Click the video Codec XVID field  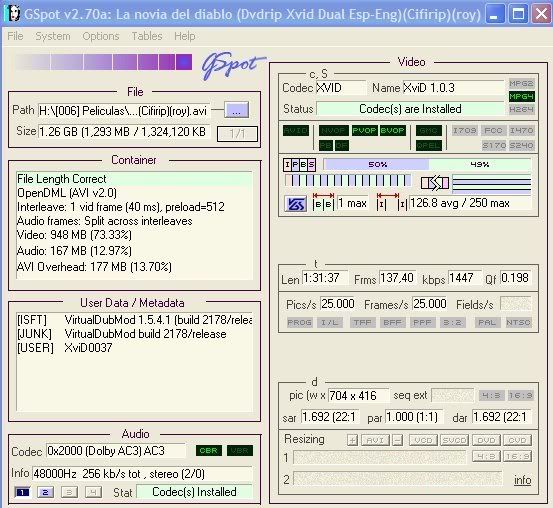tap(341, 87)
